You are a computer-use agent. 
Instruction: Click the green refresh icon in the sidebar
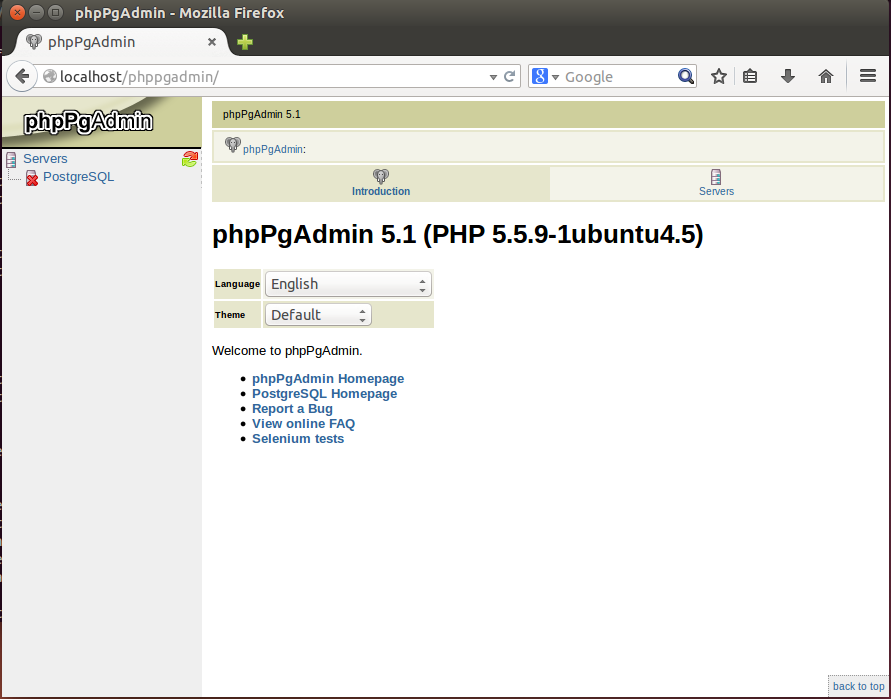190,159
